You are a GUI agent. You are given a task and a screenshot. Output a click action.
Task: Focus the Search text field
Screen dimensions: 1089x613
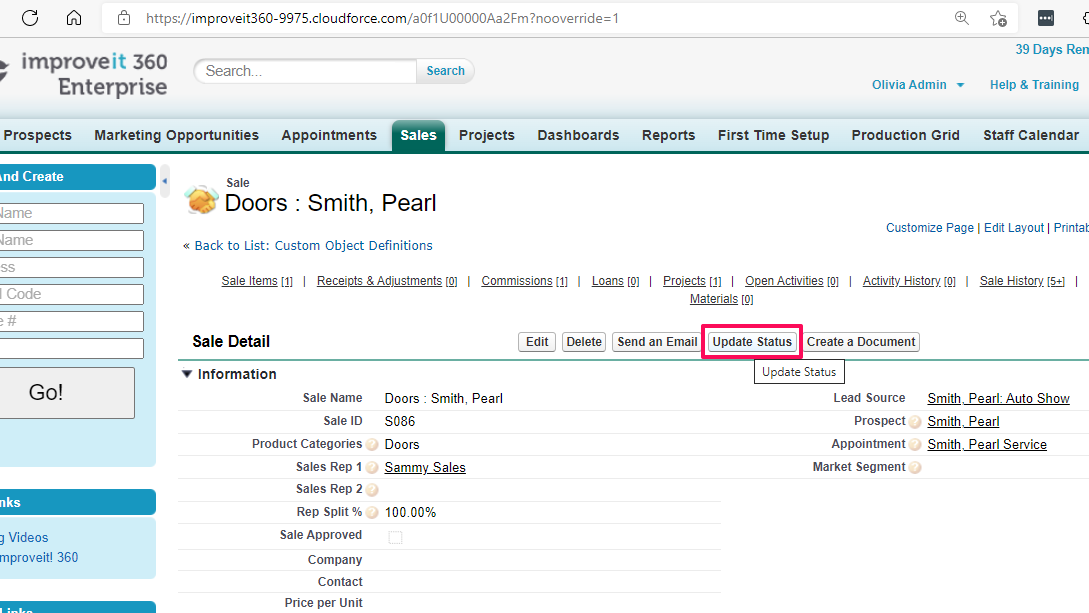click(306, 71)
